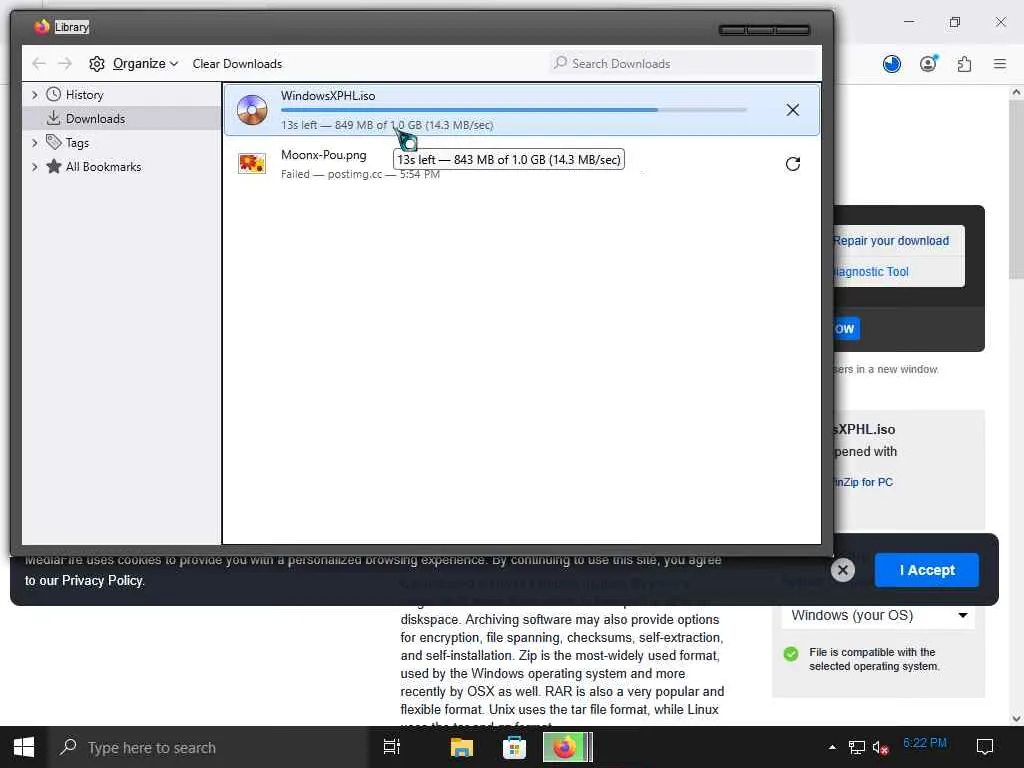This screenshot has height=768, width=1024.
Task: Restore down the Firefox browser window
Action: [x=955, y=22]
